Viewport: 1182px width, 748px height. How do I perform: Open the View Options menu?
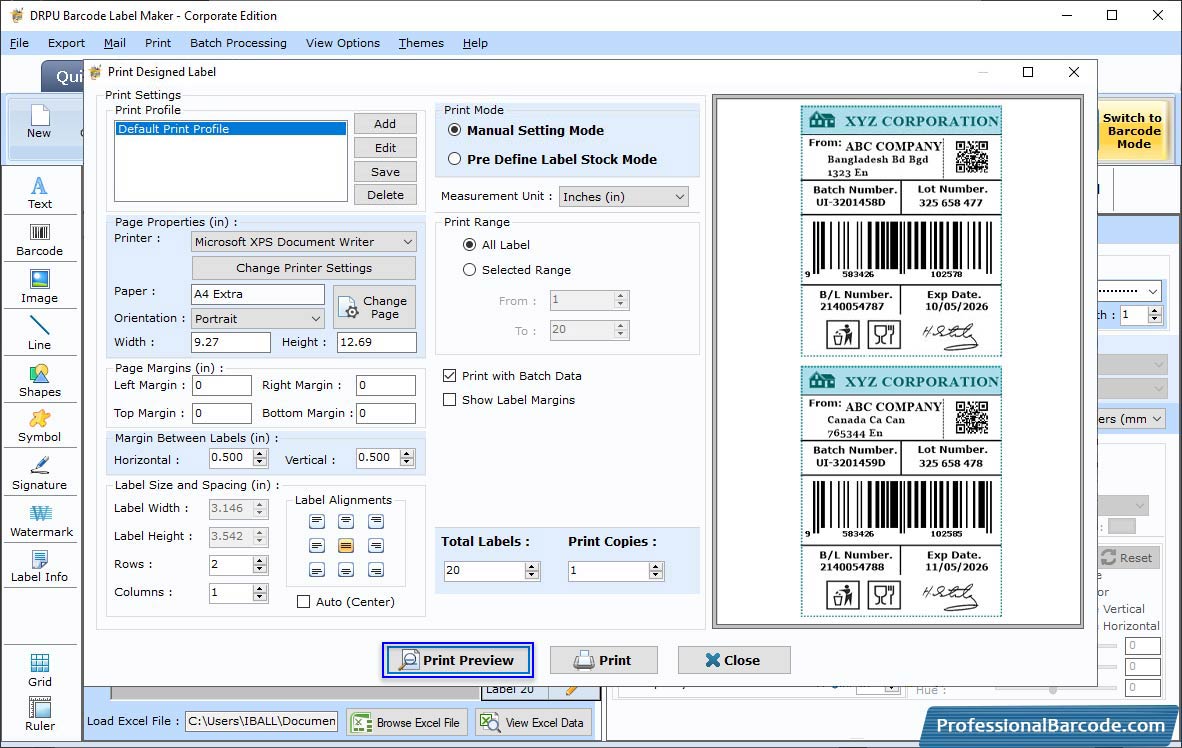pyautogui.click(x=343, y=43)
